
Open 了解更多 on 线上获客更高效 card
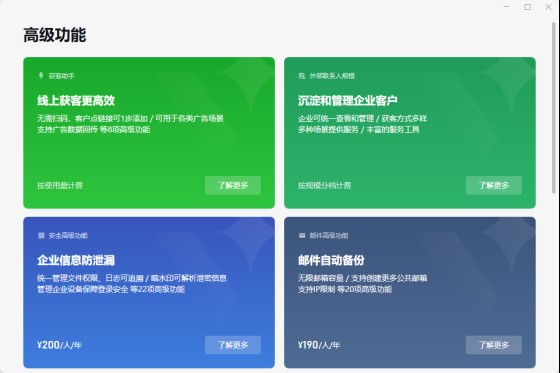coord(233,185)
